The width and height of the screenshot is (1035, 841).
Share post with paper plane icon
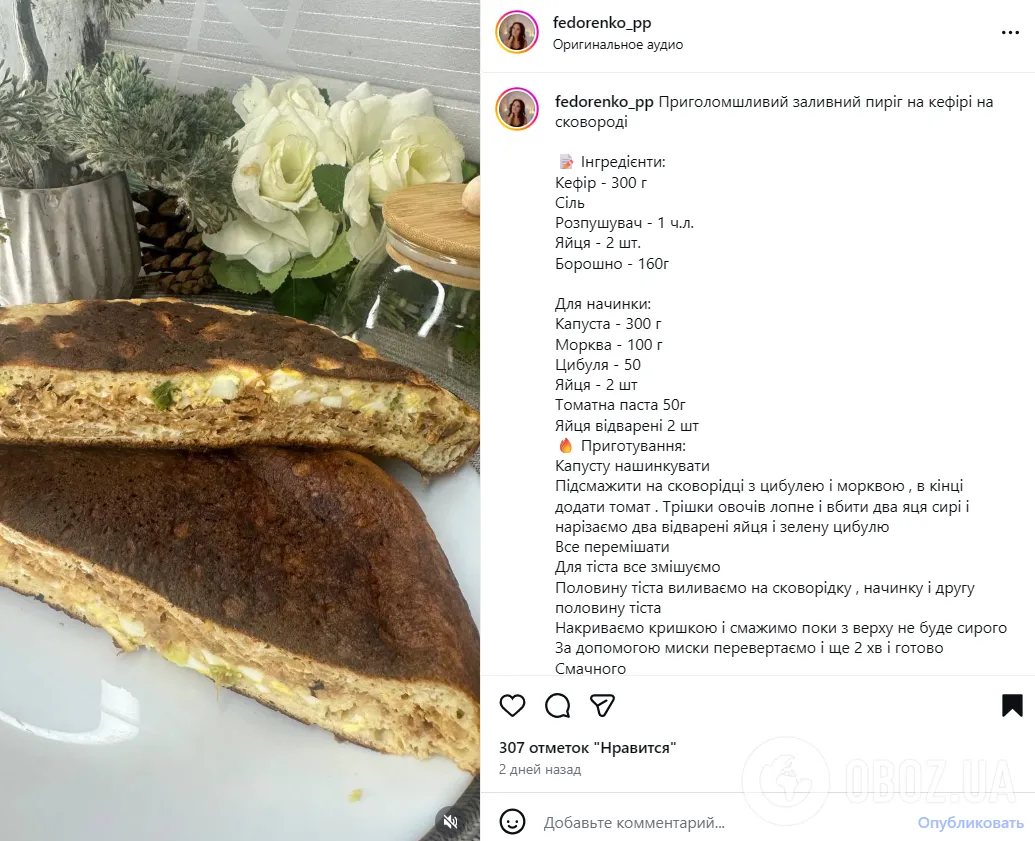[603, 706]
